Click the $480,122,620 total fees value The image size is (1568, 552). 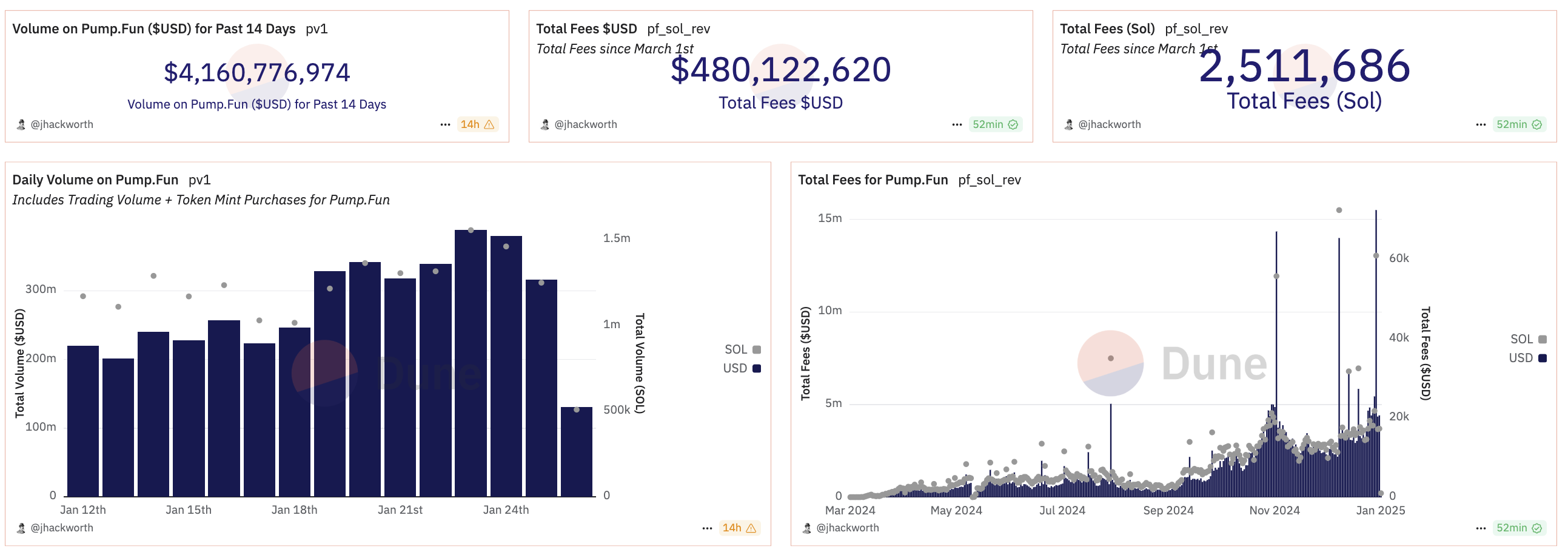[x=781, y=70]
